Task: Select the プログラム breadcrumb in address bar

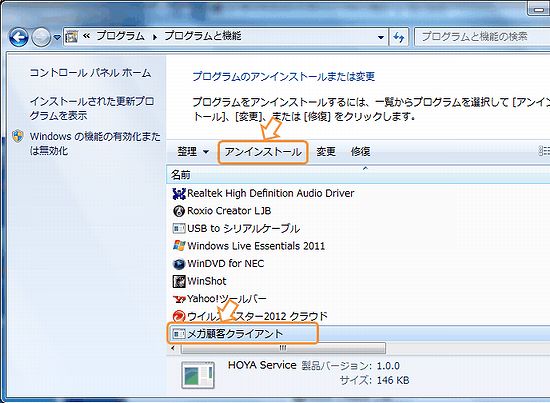Action: point(120,36)
